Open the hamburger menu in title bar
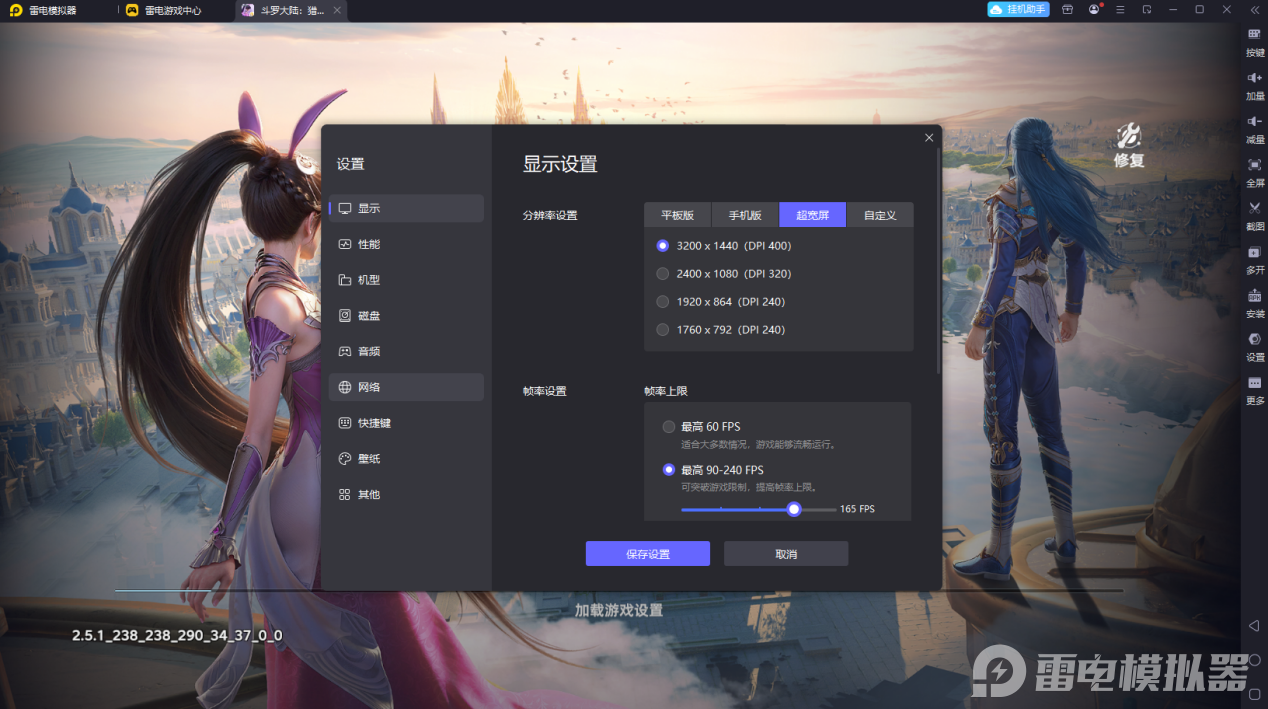This screenshot has height=709, width=1268. click(1120, 9)
